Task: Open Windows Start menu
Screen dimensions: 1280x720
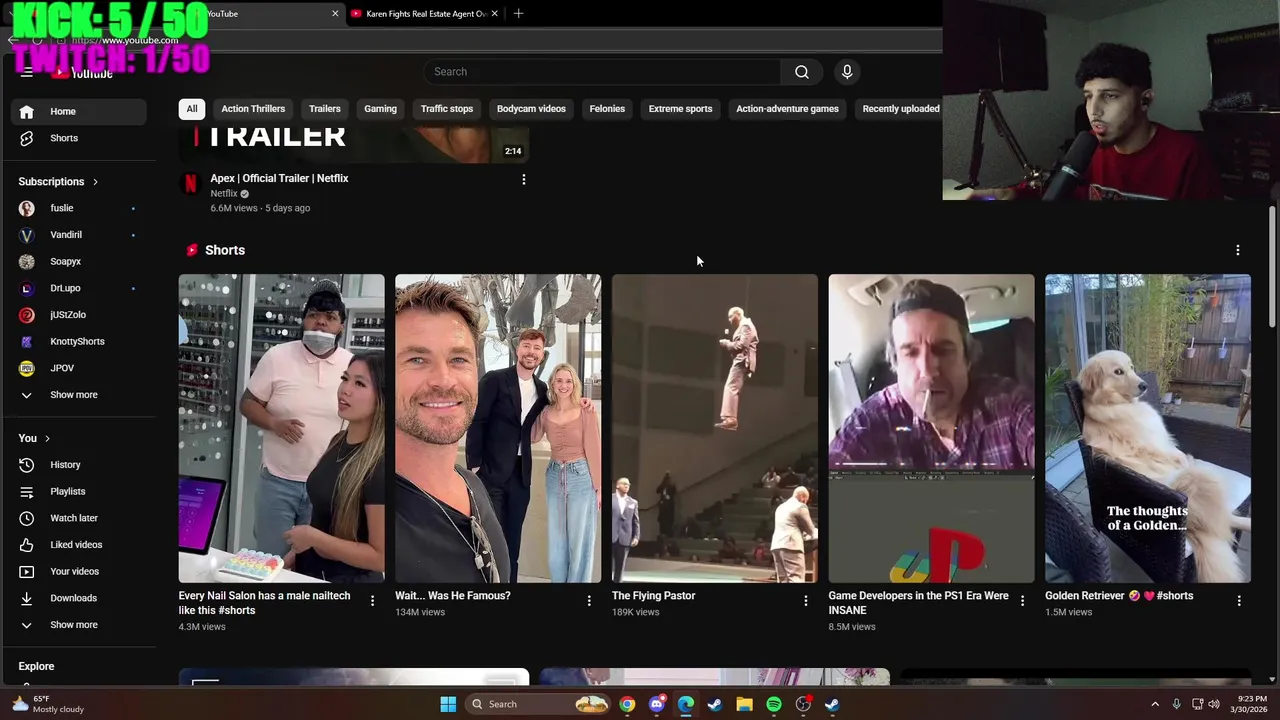Action: click(x=448, y=704)
